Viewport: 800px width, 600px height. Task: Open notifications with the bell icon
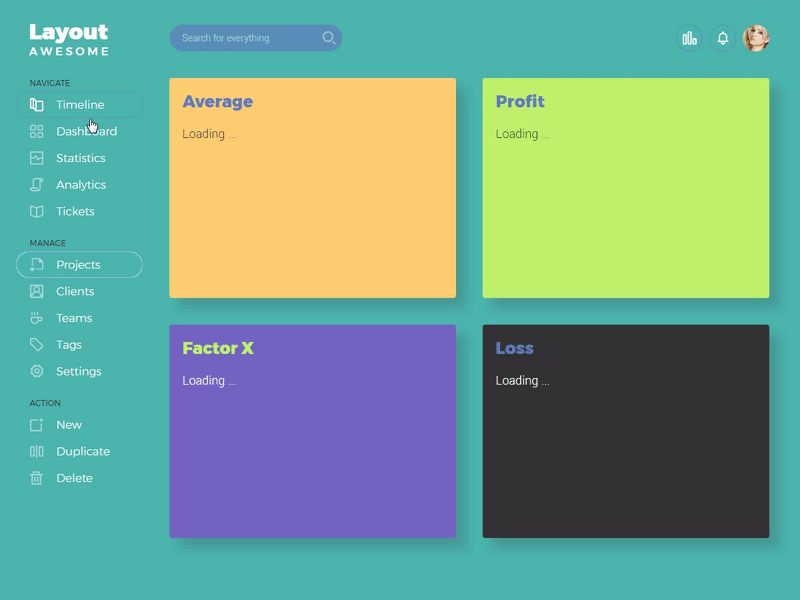(722, 37)
